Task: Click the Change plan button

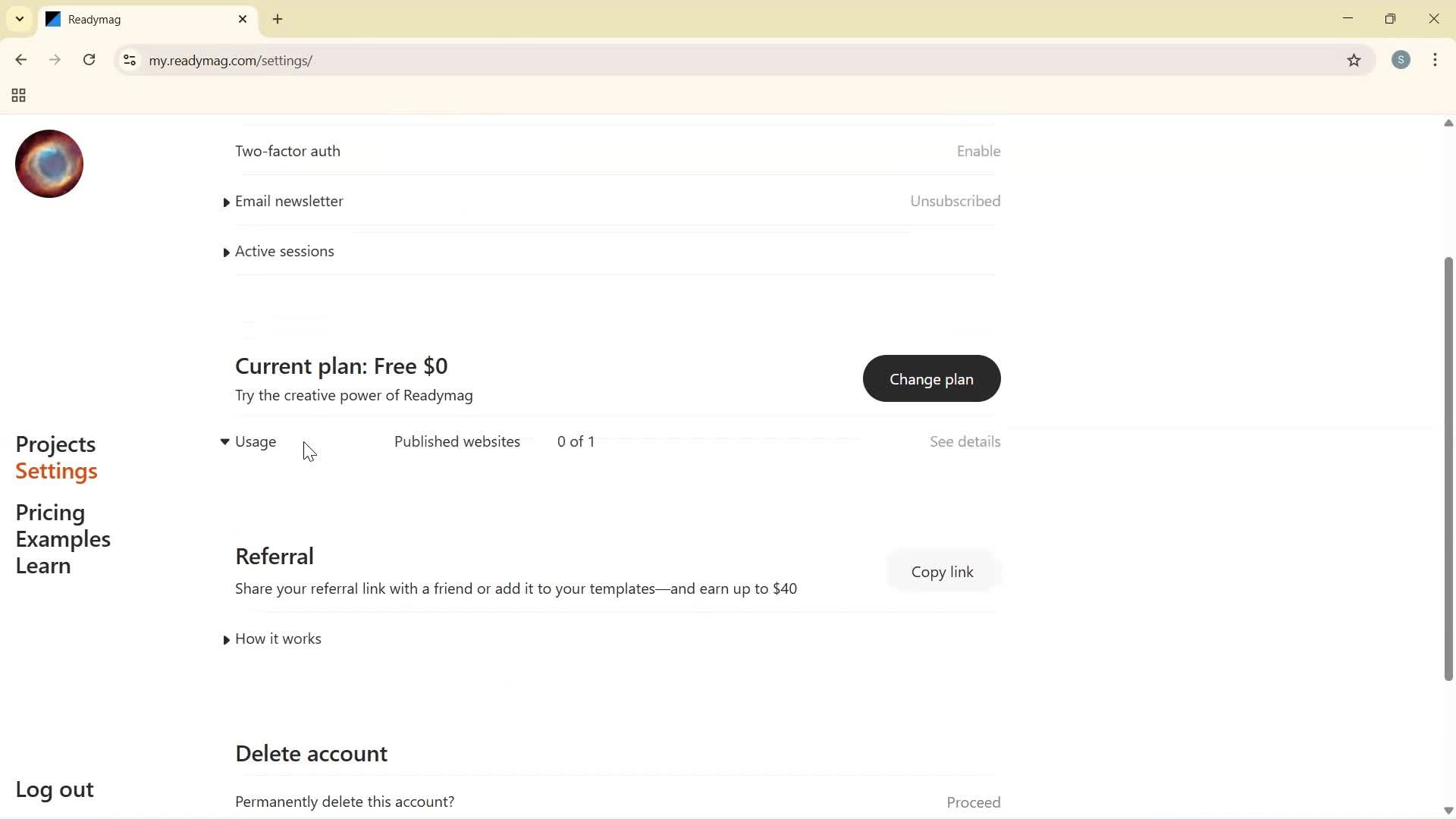Action: [931, 378]
